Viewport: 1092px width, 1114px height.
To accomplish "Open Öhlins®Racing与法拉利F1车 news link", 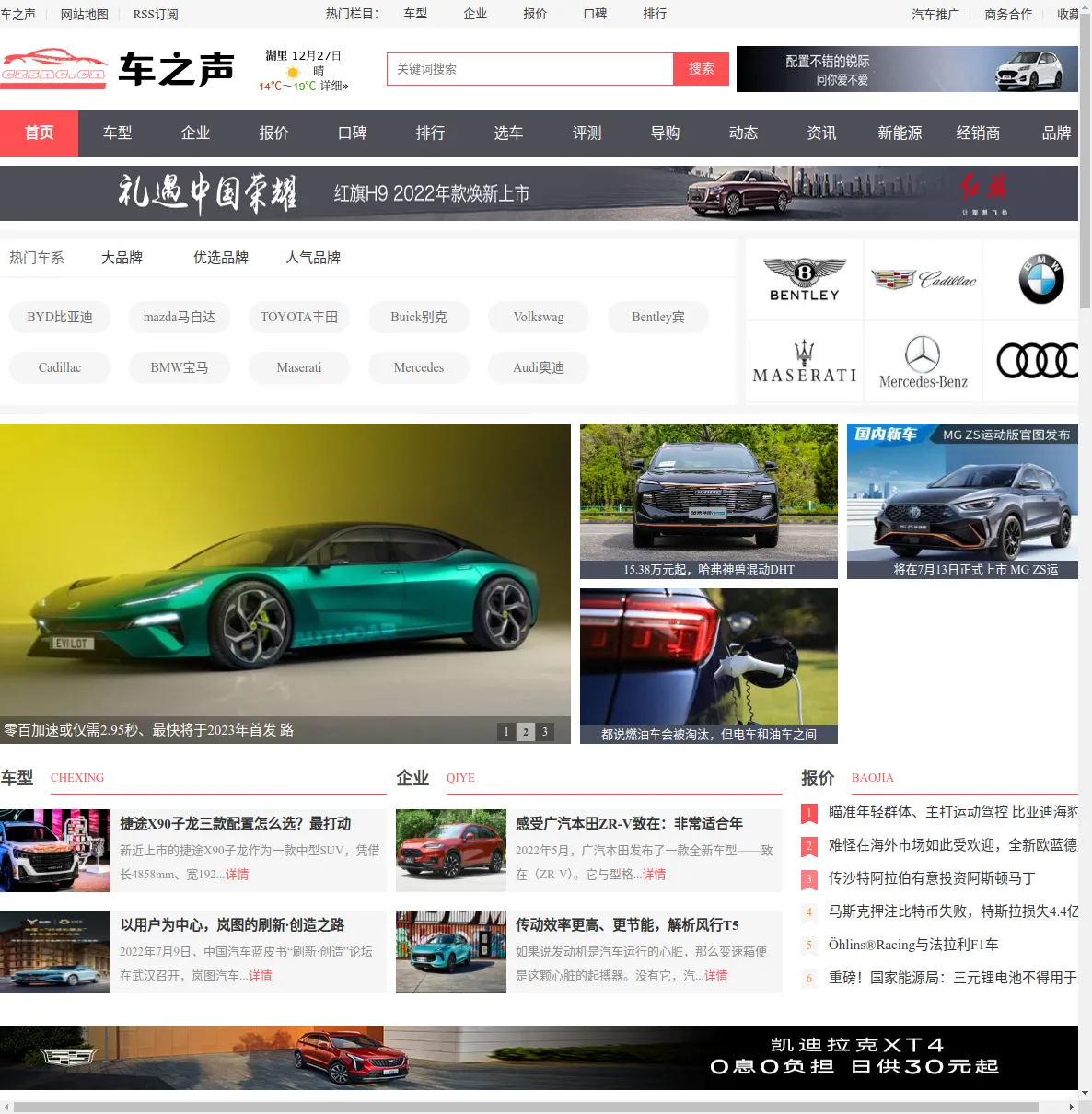I will (x=913, y=945).
